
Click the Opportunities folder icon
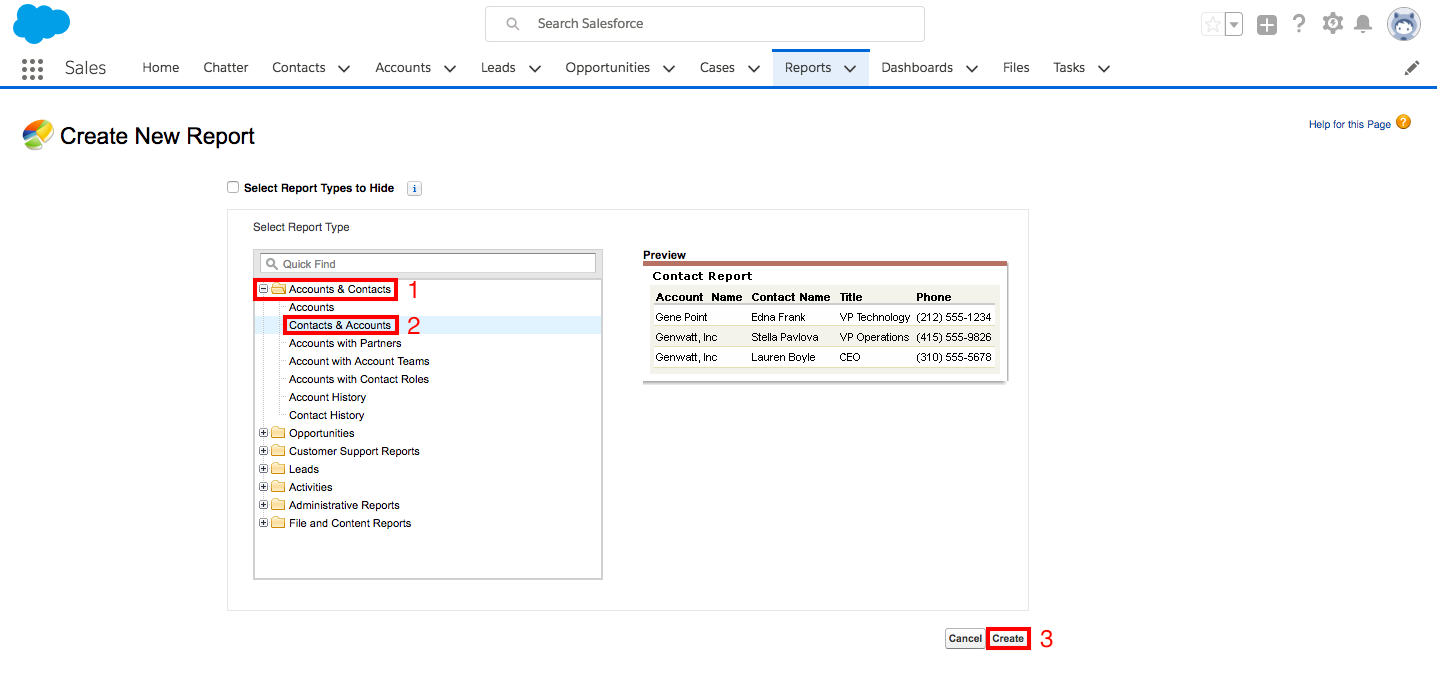coord(278,433)
